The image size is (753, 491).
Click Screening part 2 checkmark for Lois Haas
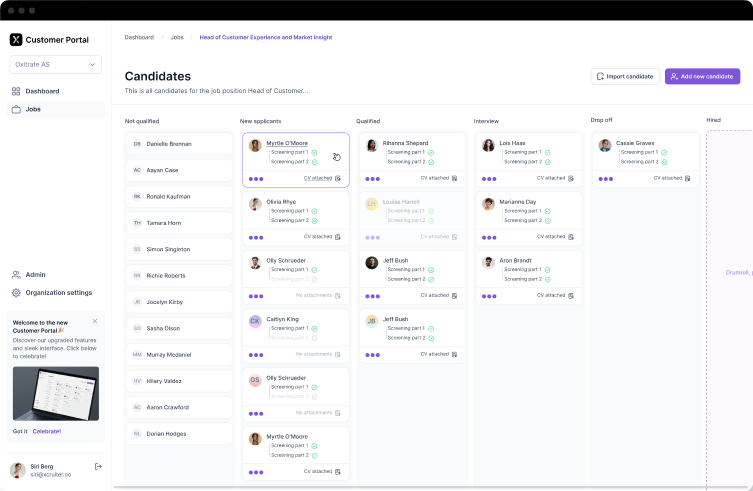pyautogui.click(x=548, y=161)
